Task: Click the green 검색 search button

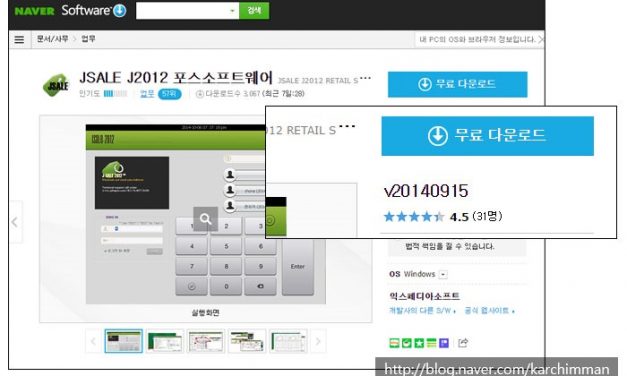Action: 254,11
